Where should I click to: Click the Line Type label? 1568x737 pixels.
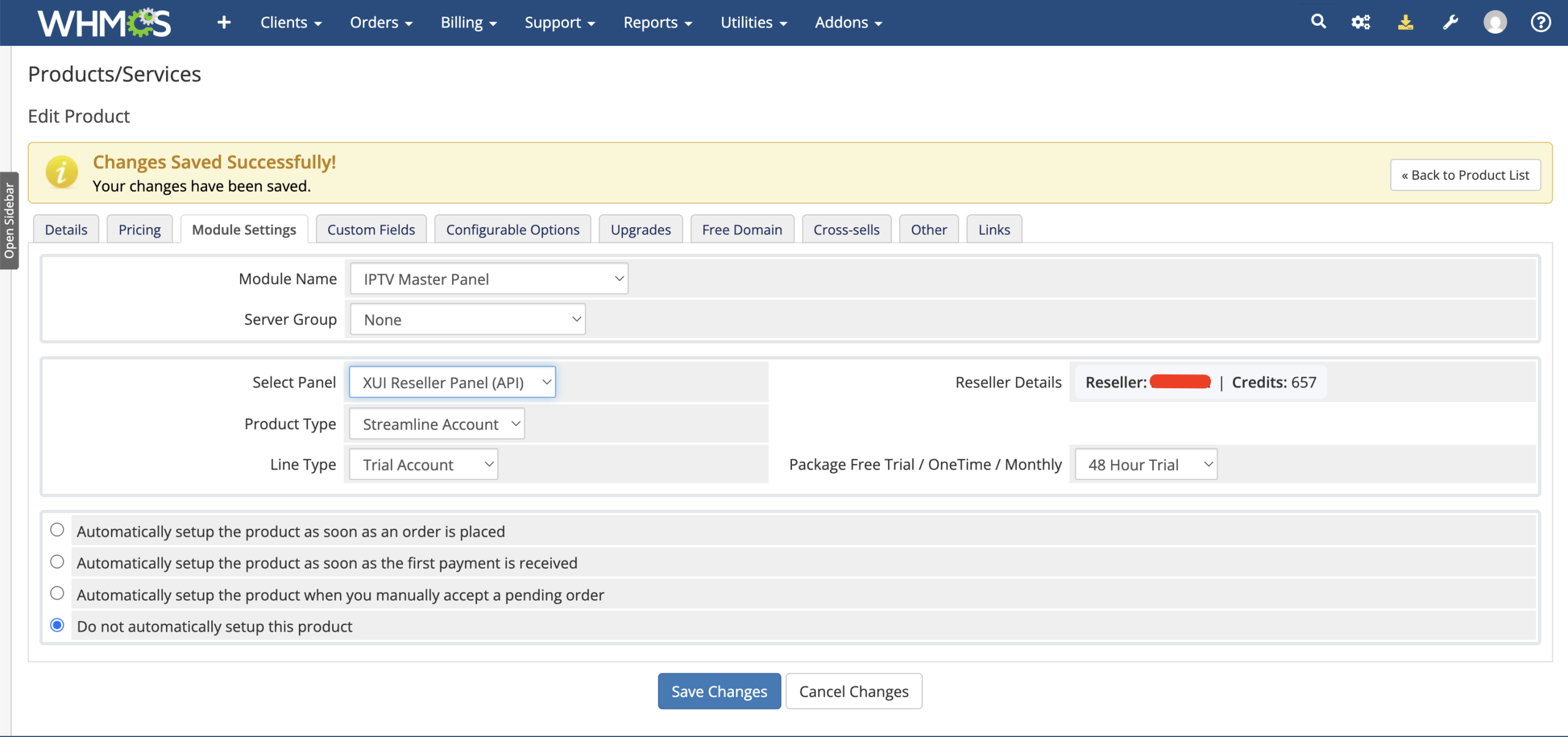pos(303,465)
